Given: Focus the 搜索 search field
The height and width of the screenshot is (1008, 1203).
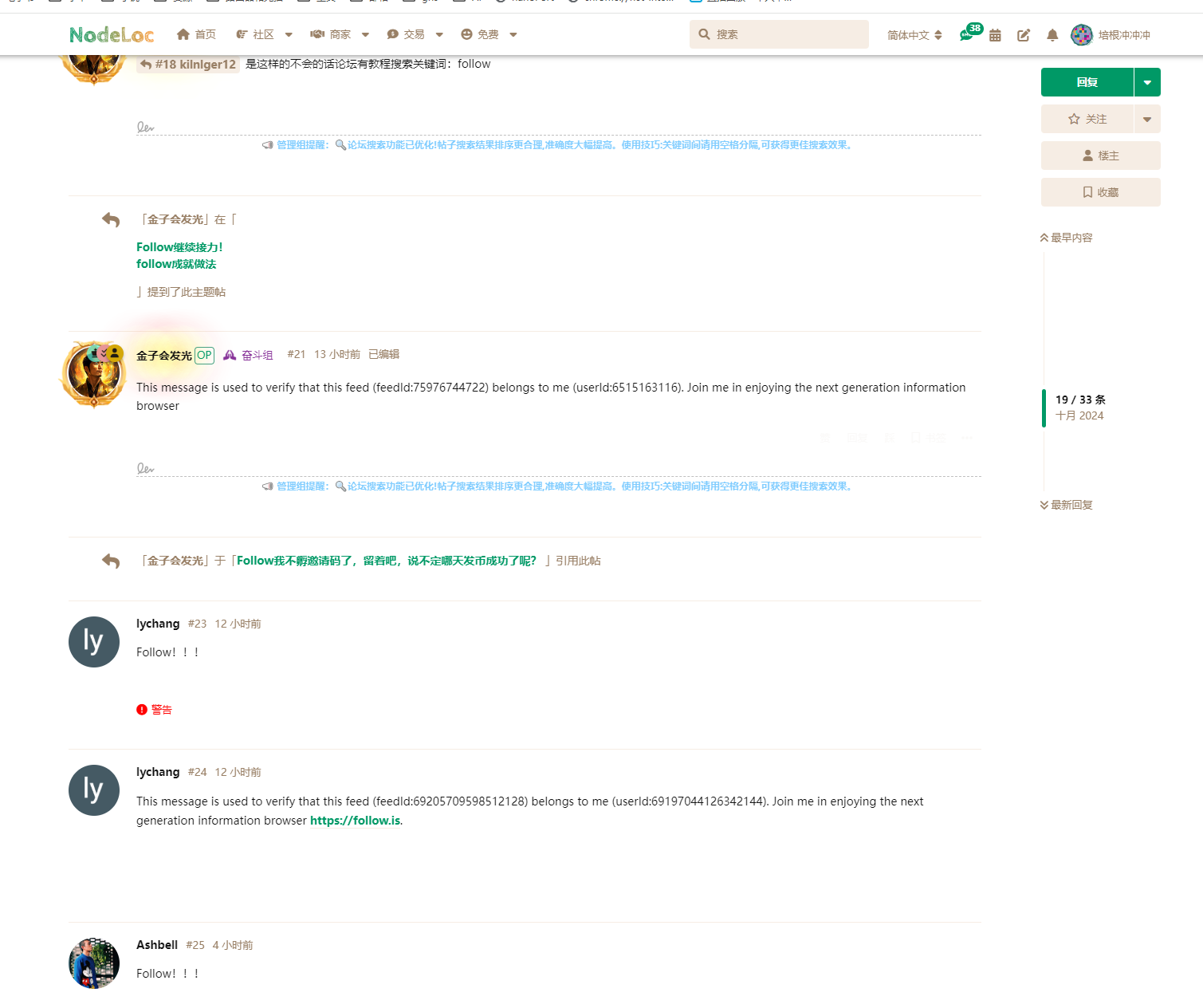Looking at the screenshot, I should pos(779,34).
